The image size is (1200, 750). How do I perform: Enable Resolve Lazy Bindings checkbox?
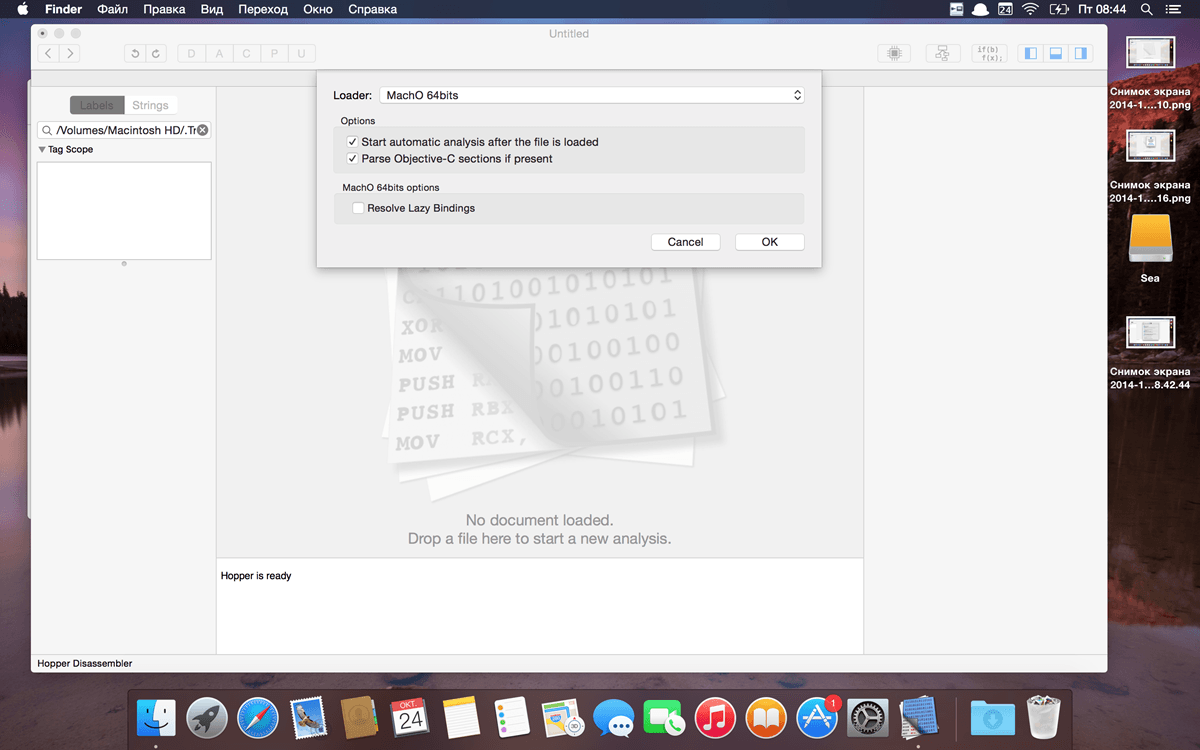(358, 208)
